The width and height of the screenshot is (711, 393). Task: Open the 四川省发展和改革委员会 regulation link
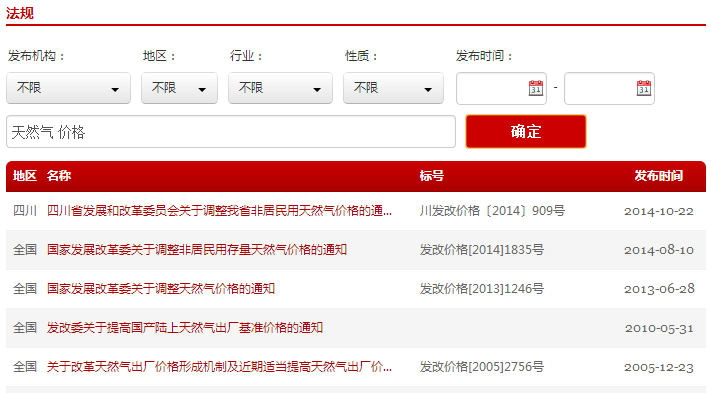tap(219, 211)
